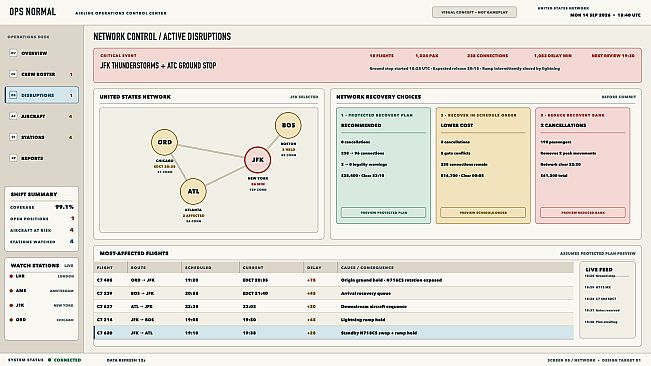Select the ORD Chicago node on map
The image size is (651, 366).
(x=164, y=142)
